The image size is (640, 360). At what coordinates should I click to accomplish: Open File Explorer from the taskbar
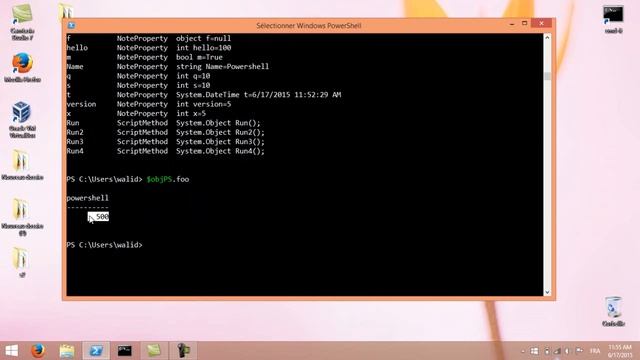67,351
